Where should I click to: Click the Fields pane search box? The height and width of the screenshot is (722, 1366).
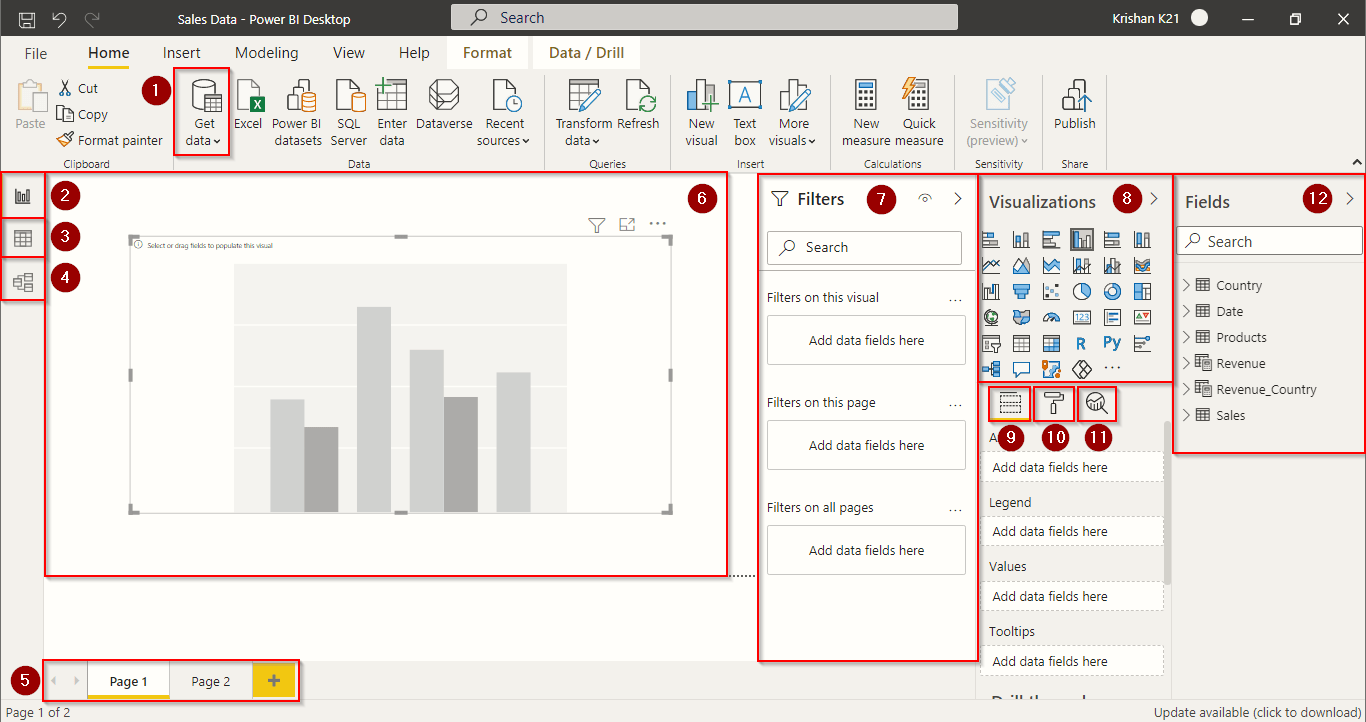click(x=1268, y=240)
